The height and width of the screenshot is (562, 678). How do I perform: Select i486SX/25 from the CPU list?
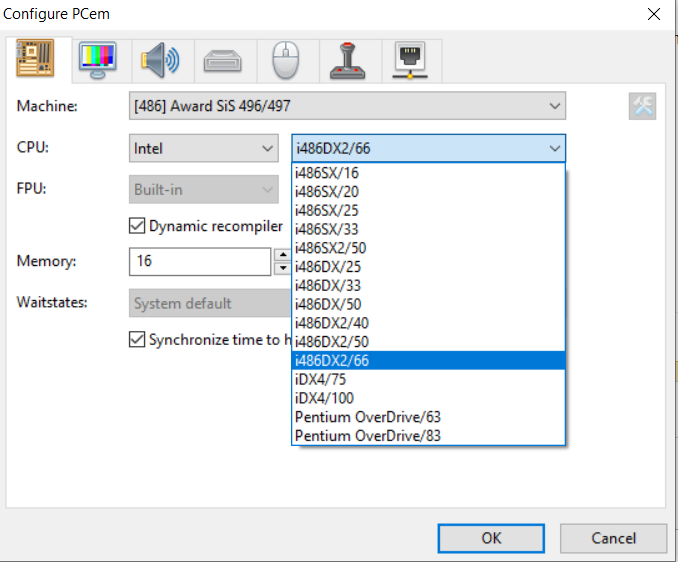point(429,211)
